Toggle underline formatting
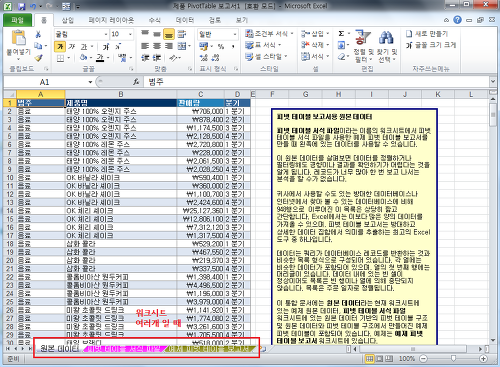The height and width of the screenshot is (367, 500). click(x=84, y=46)
